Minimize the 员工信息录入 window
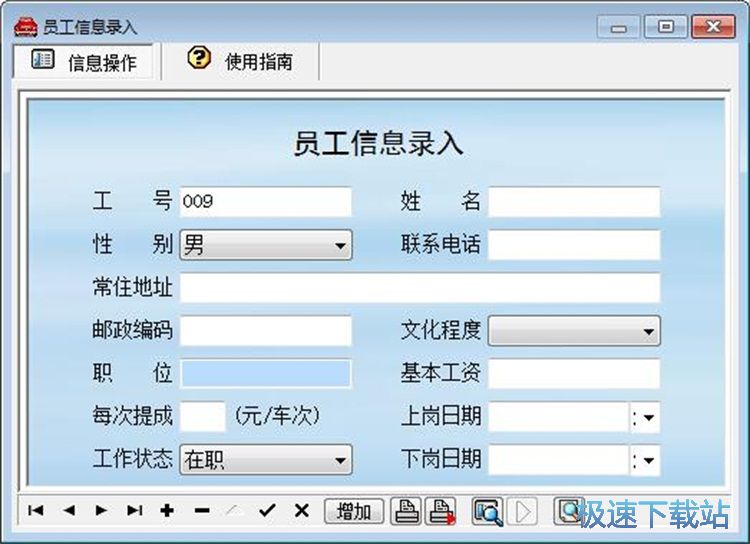The height and width of the screenshot is (544, 750). tap(618, 27)
